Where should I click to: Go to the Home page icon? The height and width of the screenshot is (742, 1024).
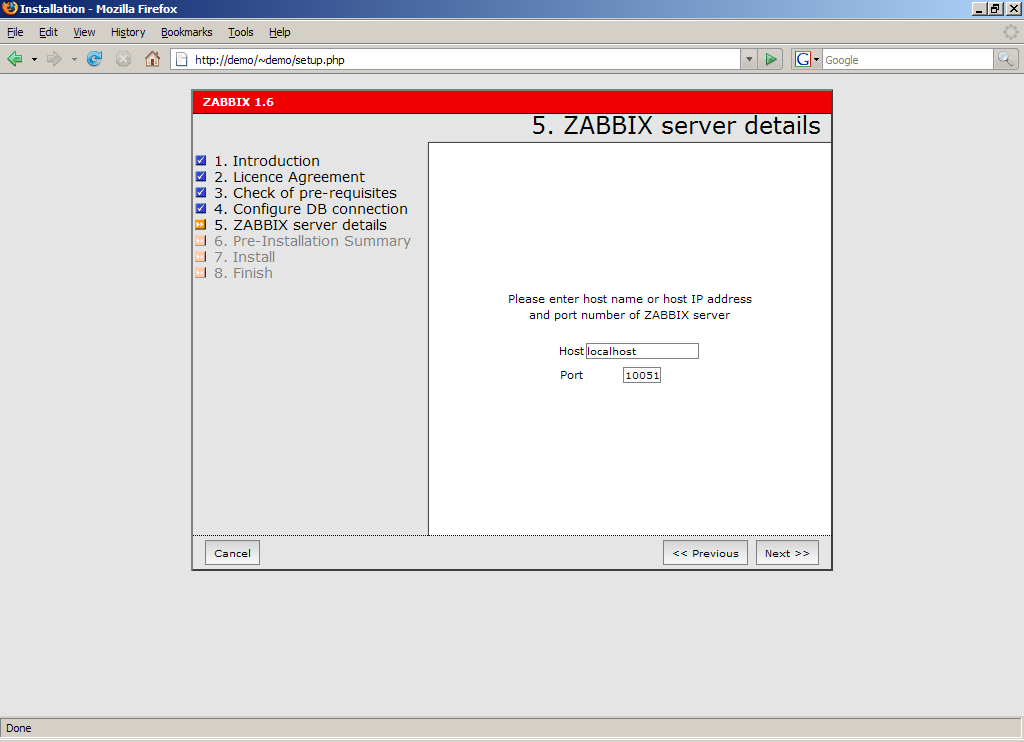[152, 59]
